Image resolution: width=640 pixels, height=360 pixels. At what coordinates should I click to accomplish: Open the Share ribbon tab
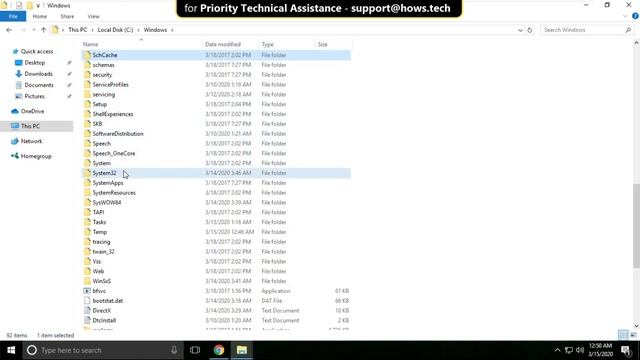click(67, 16)
